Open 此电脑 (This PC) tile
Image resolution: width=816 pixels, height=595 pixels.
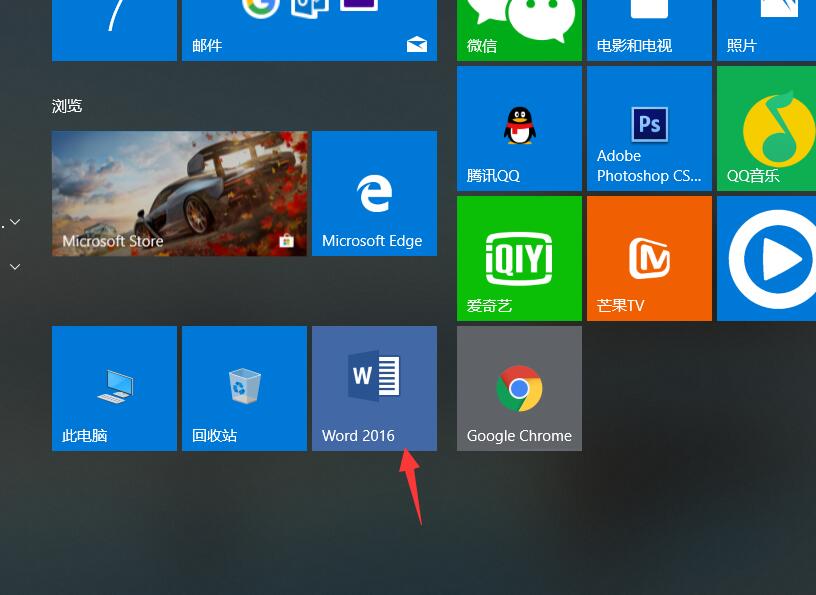[114, 388]
